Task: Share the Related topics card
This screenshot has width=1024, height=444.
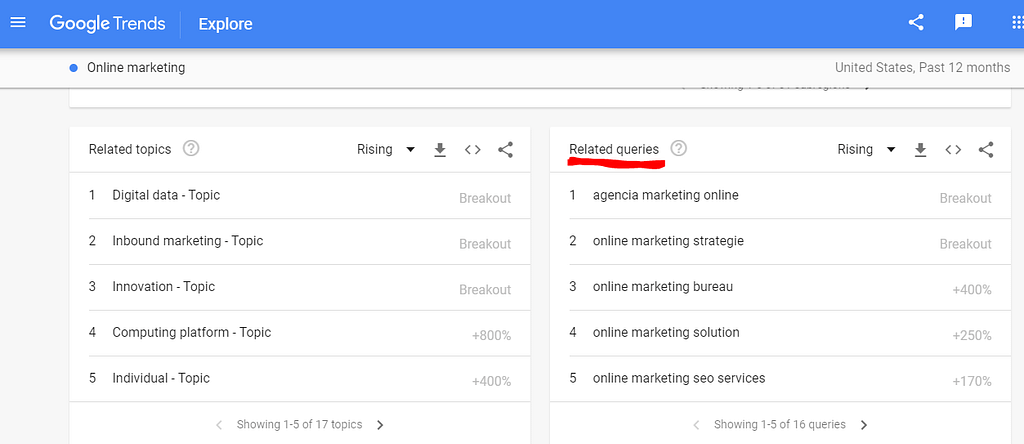Action: (x=505, y=150)
